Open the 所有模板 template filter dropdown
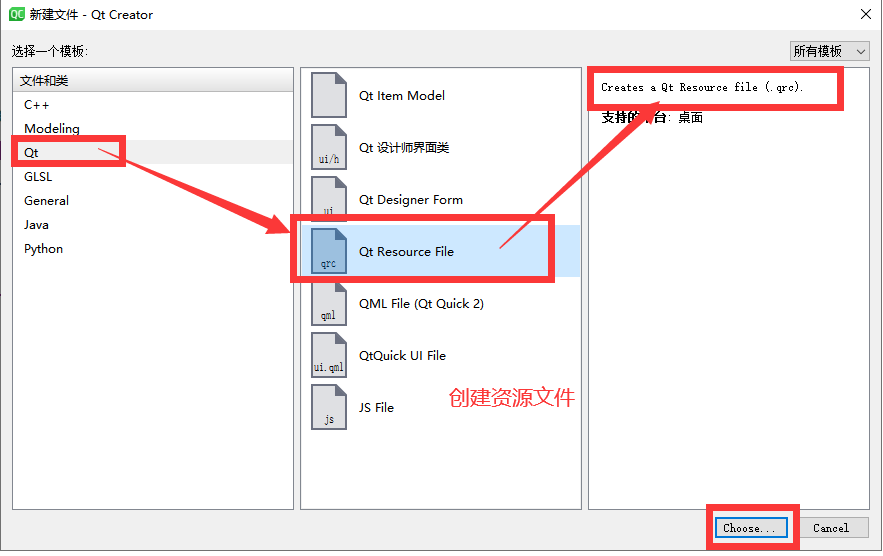 tap(830, 51)
